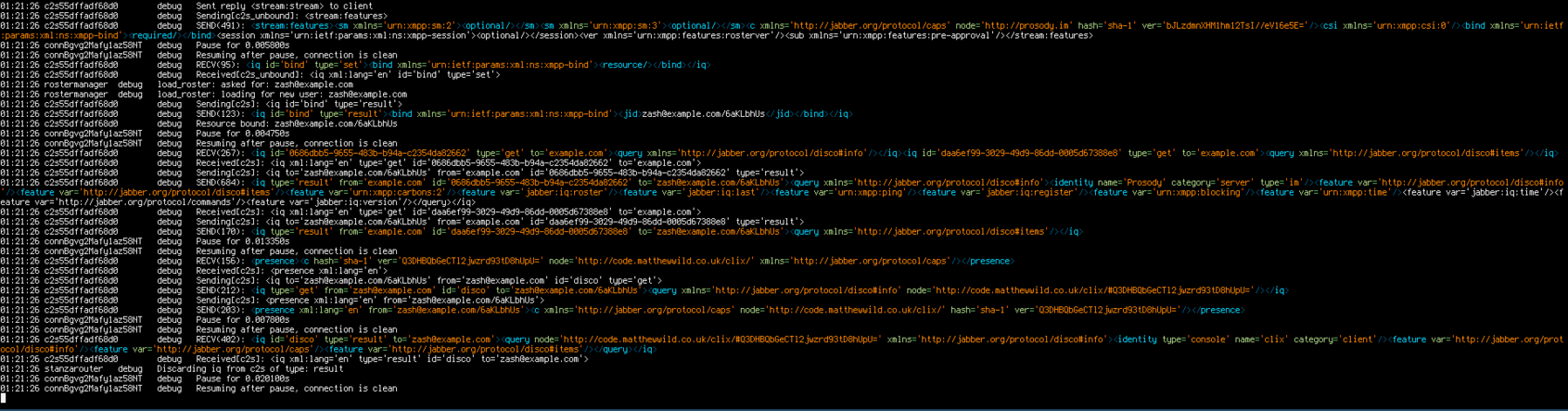Select the 'RECV(156):' label
Screen dimensions: 1568x411
pyautogui.click(x=221, y=262)
